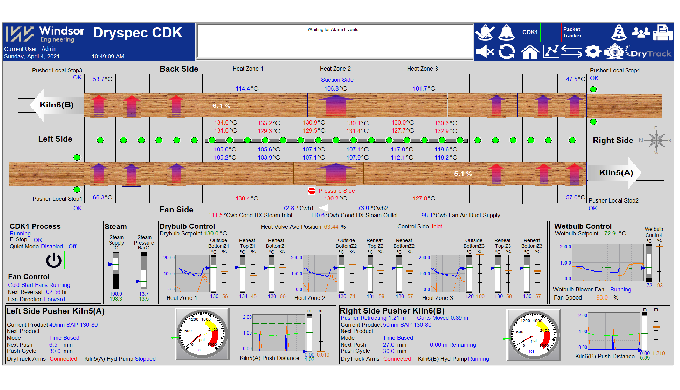Click the Heat Zone 1 drybulb trend graph

(x=192, y=273)
